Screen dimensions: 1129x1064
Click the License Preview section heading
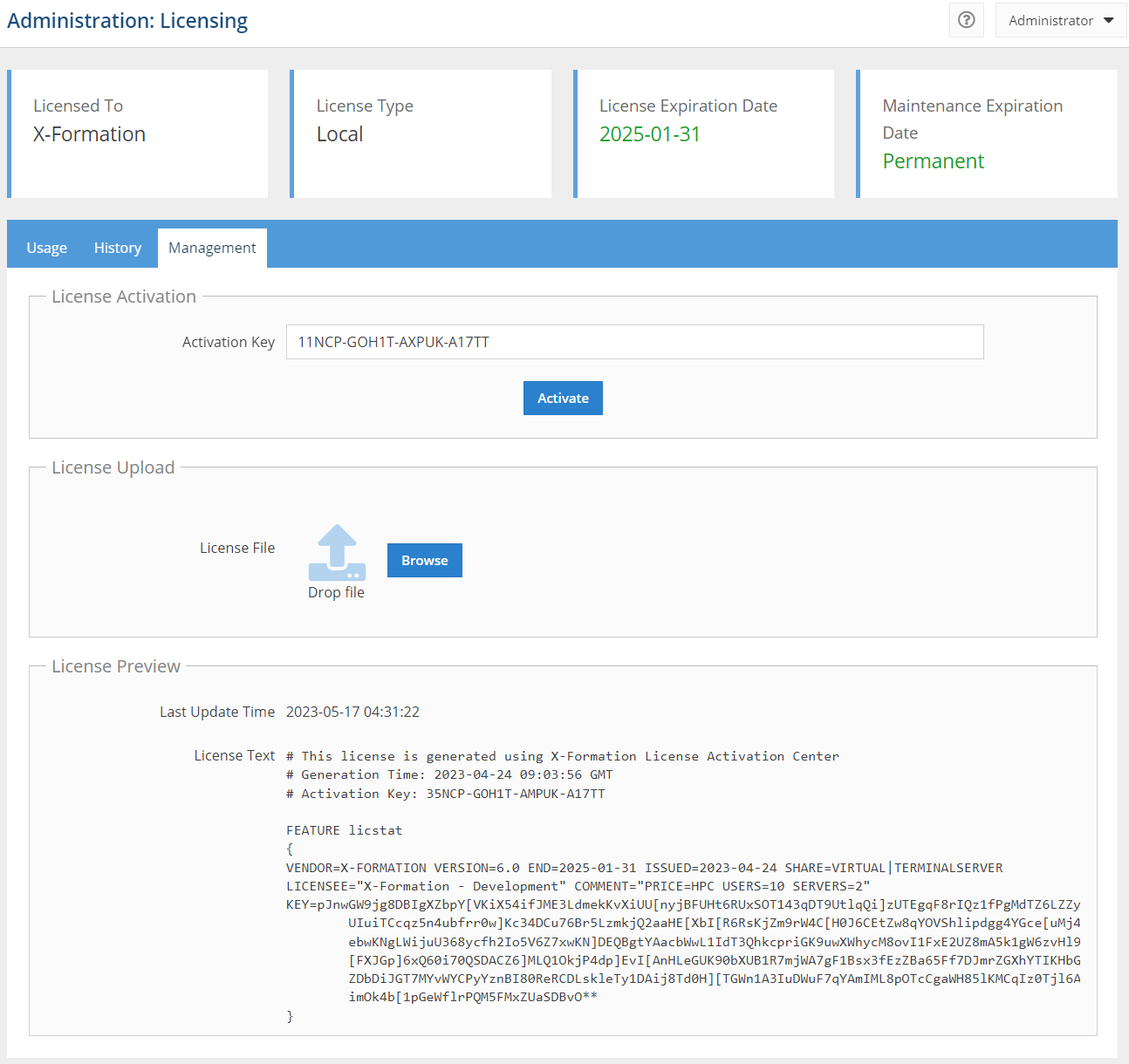(116, 666)
